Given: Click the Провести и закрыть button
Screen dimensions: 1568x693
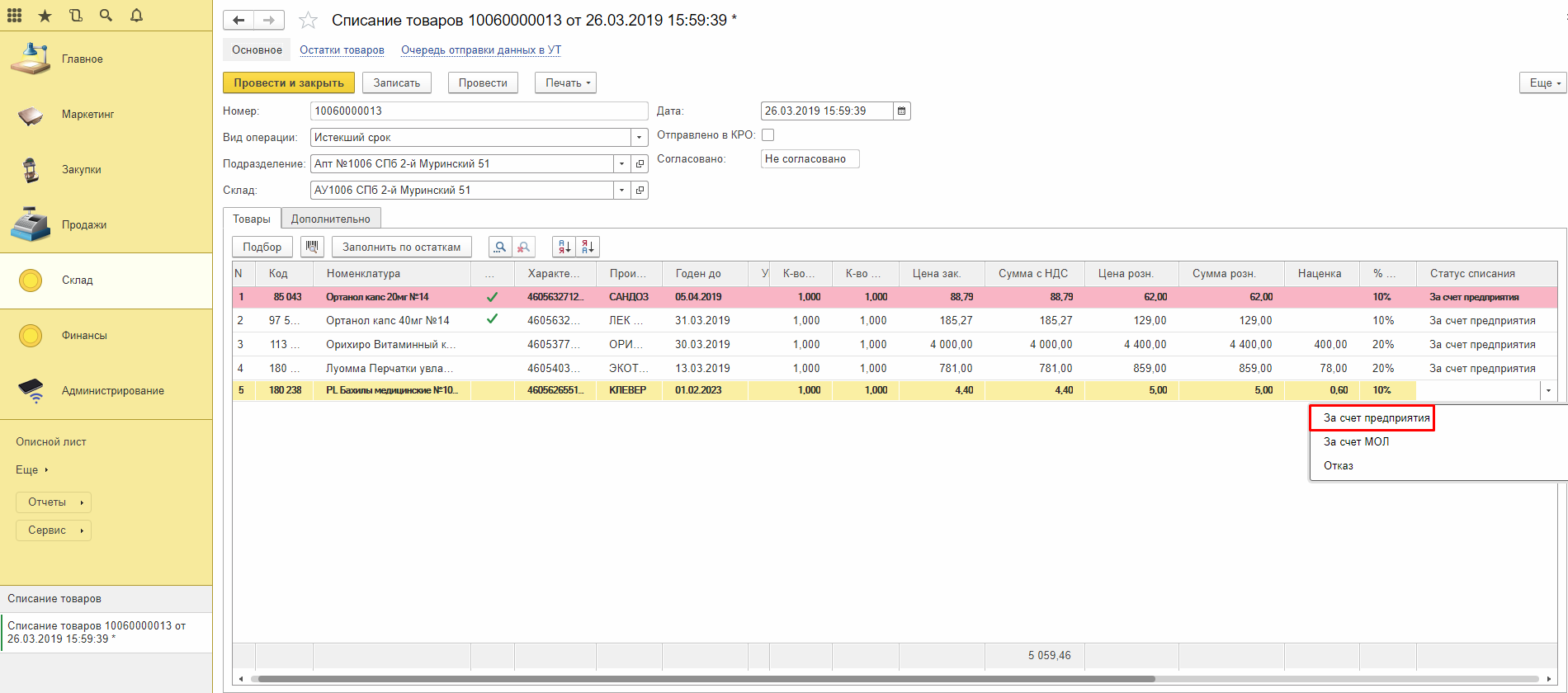Looking at the screenshot, I should click(x=289, y=82).
